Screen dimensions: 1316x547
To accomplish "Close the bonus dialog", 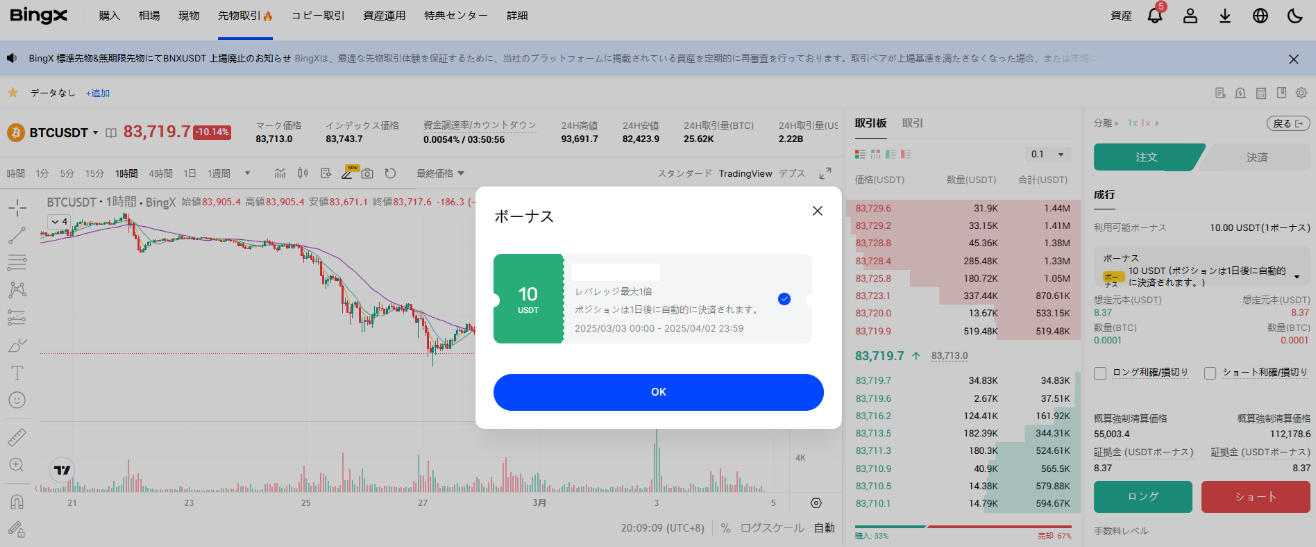I will pos(817,210).
